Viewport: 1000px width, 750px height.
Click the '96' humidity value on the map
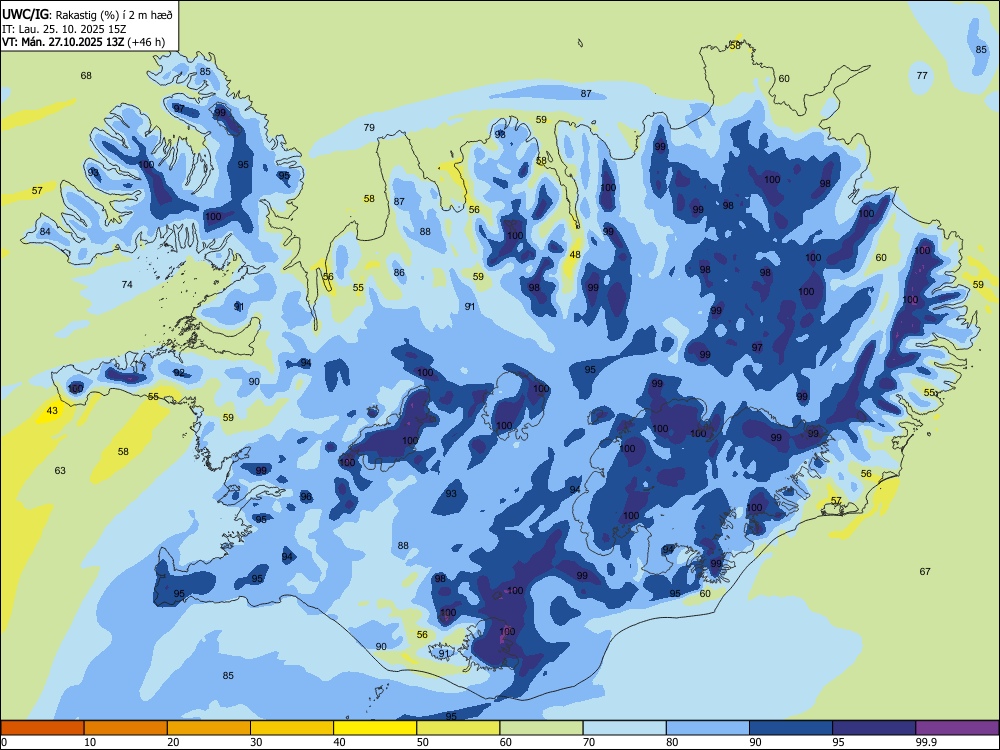(x=306, y=497)
